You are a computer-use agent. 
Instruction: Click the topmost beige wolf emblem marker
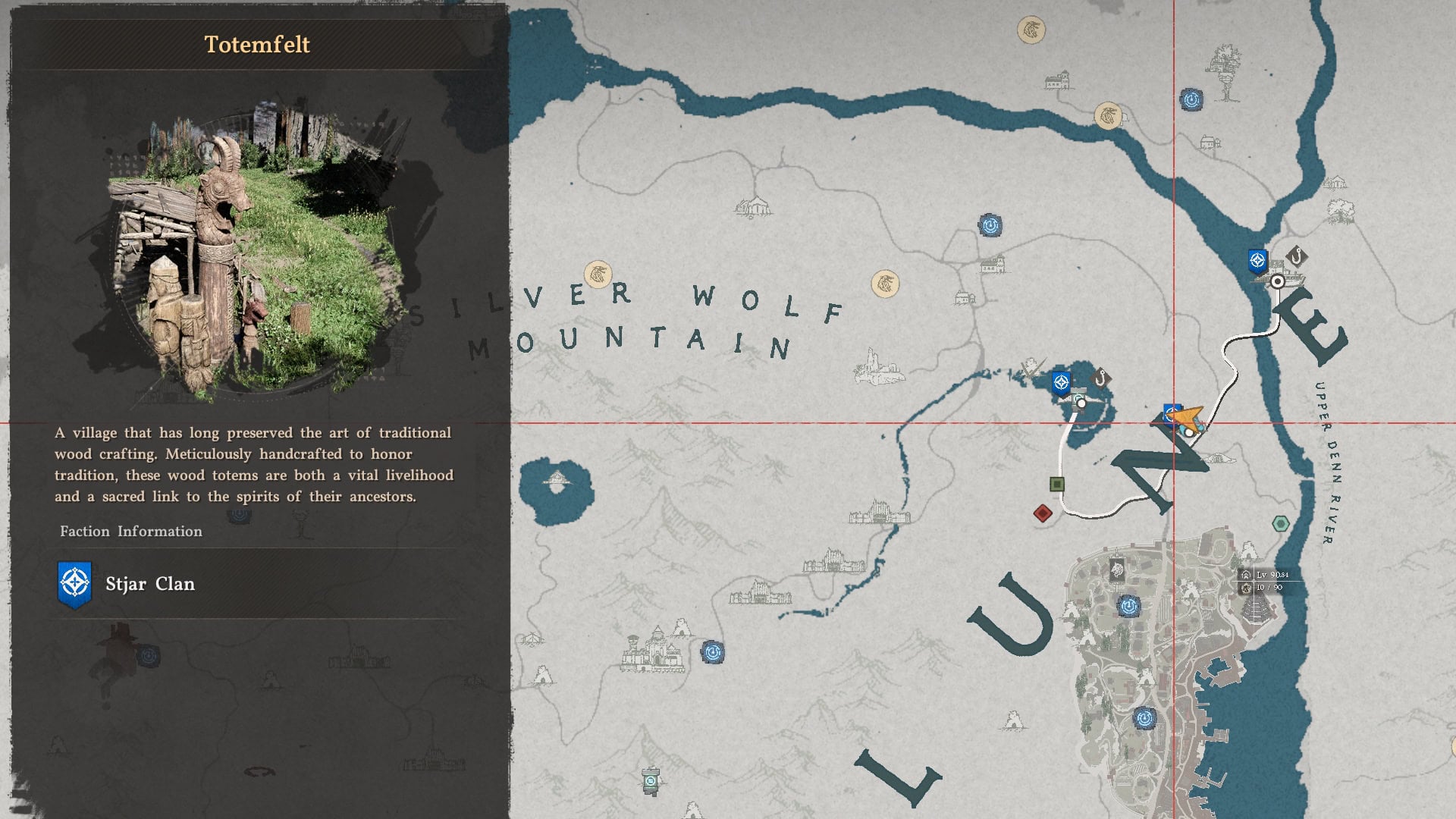click(x=1031, y=30)
